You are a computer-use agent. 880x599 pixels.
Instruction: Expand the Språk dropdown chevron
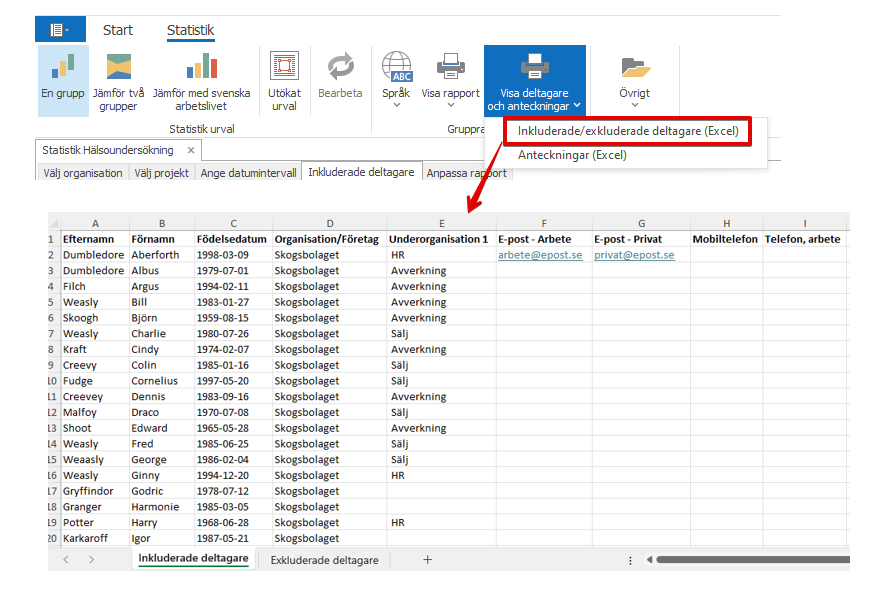click(x=397, y=105)
